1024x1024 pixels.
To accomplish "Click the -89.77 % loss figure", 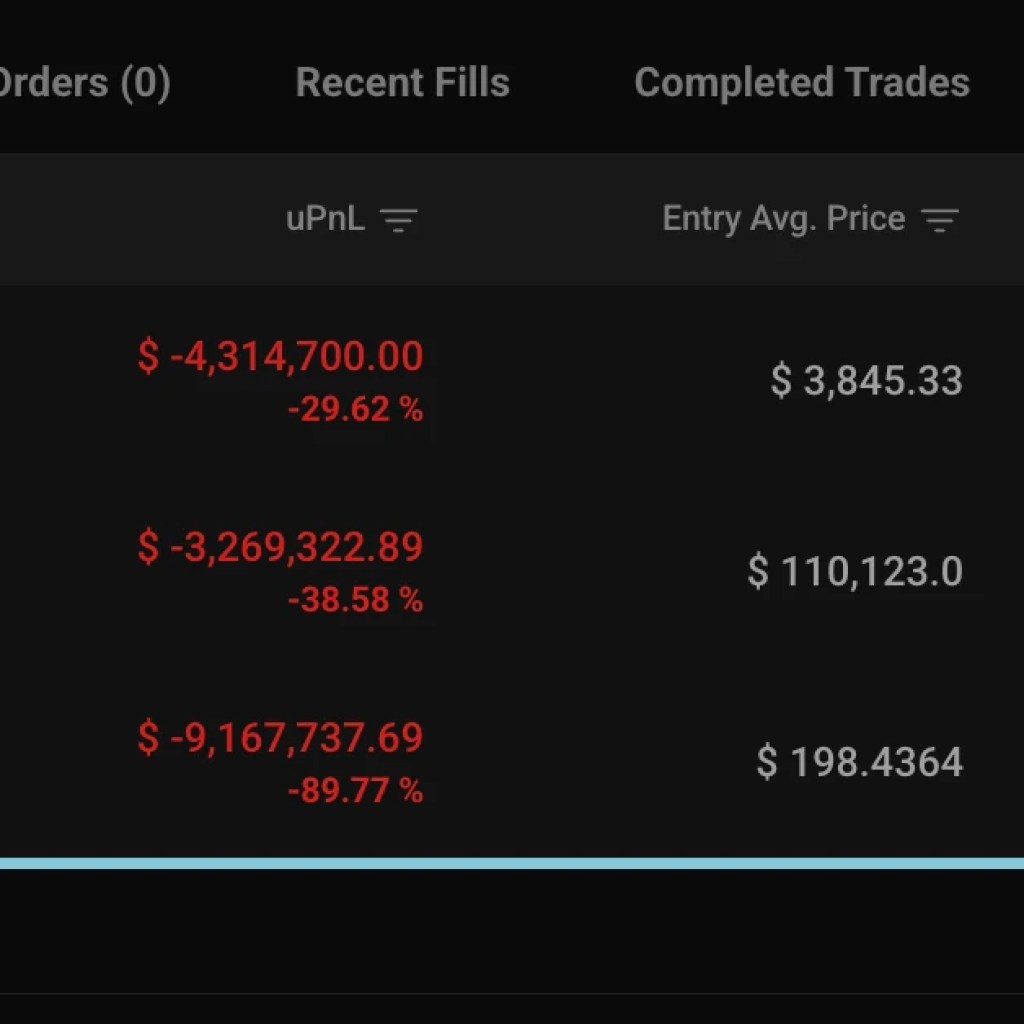I will (x=357, y=791).
